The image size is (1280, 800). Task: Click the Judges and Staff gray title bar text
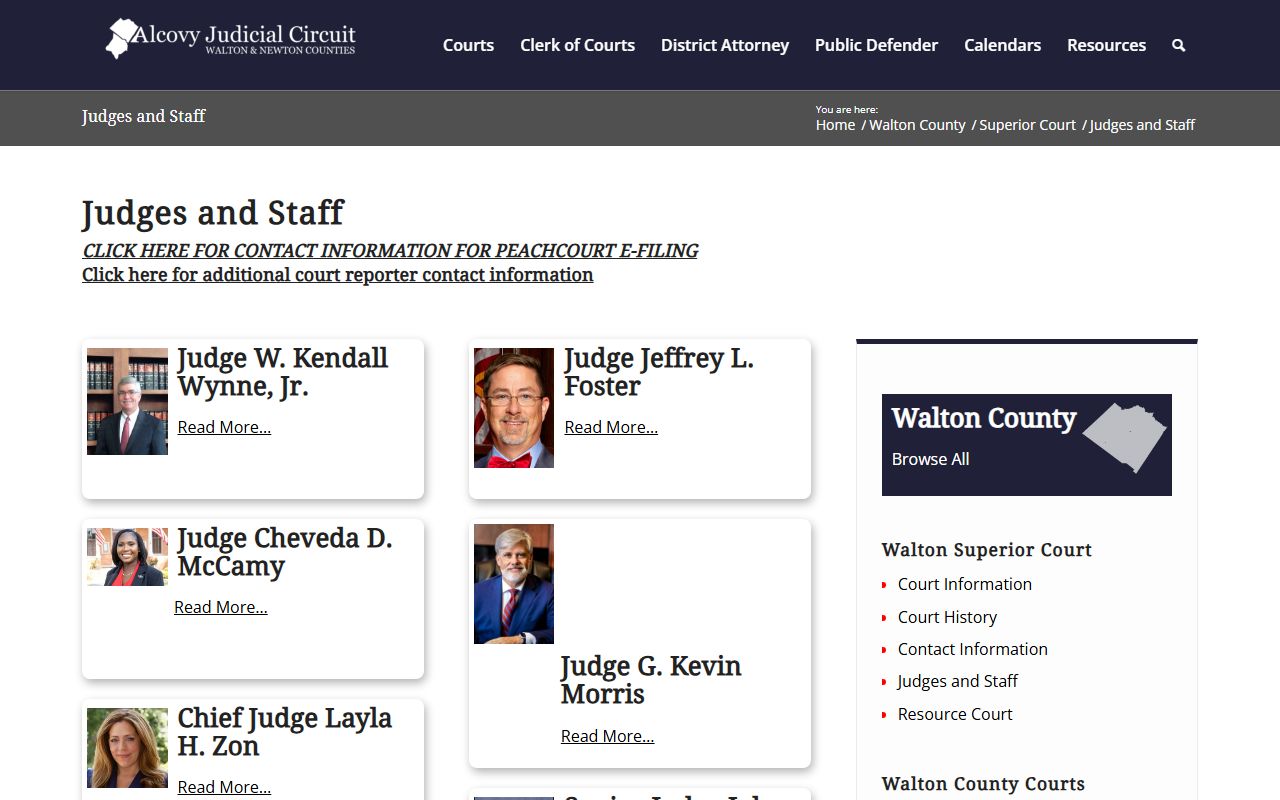point(144,117)
